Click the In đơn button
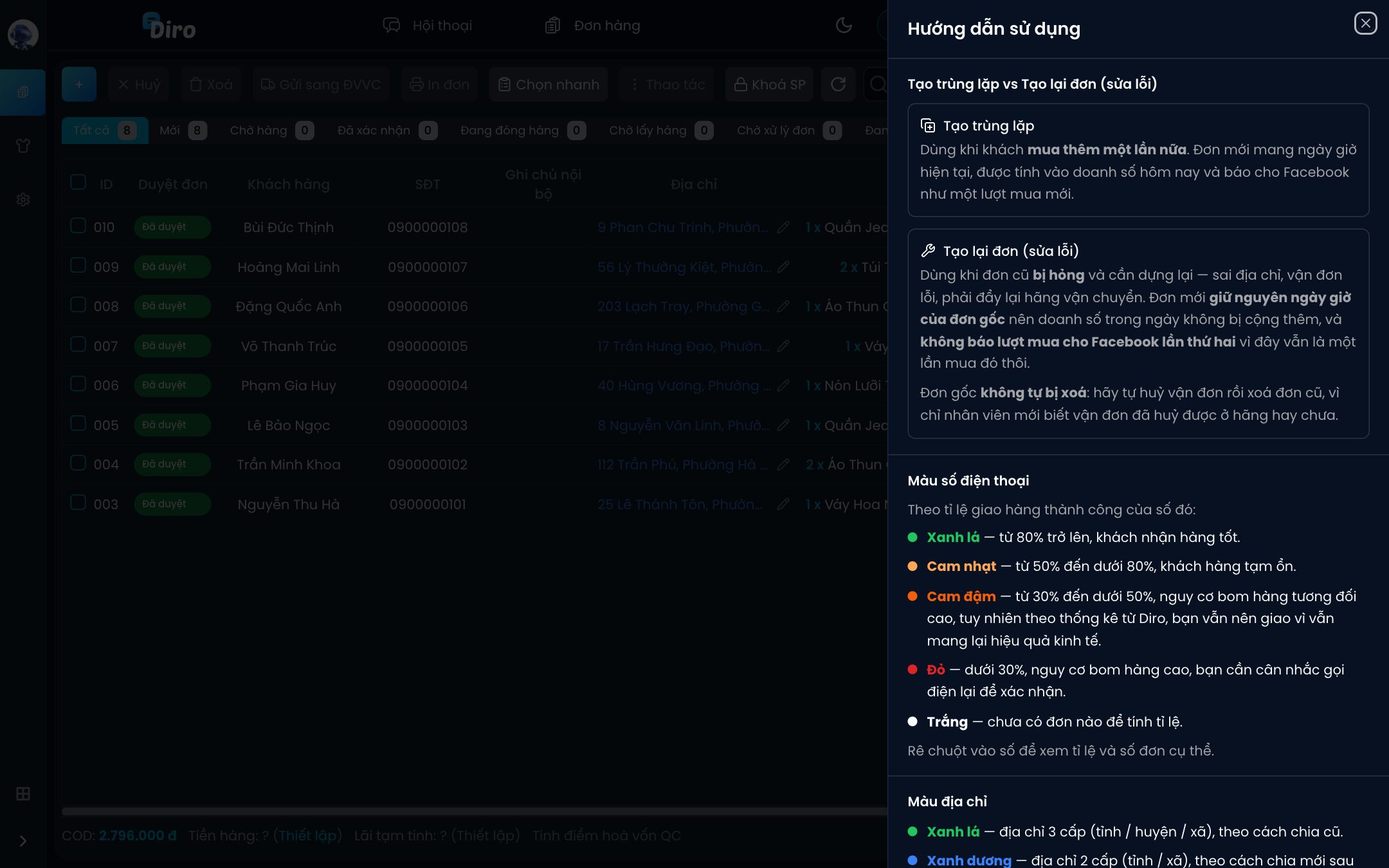1389x868 pixels. pos(439,84)
